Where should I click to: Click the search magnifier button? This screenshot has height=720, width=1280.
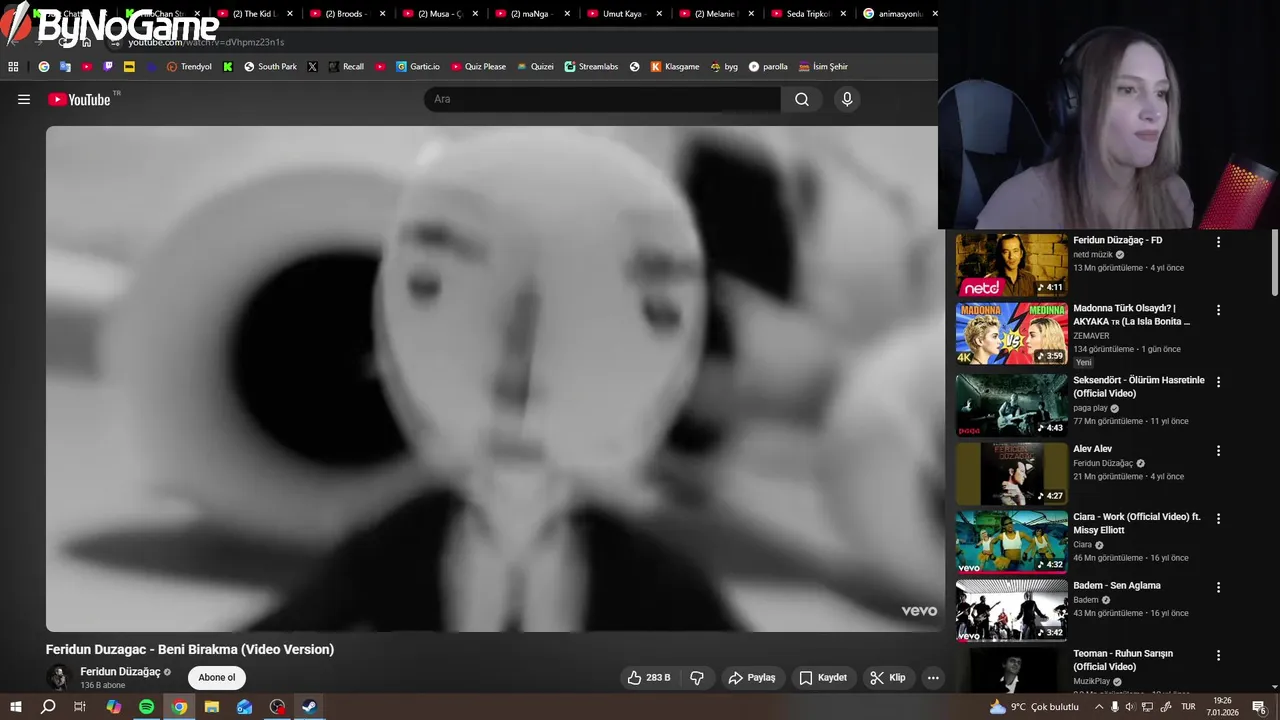(801, 99)
